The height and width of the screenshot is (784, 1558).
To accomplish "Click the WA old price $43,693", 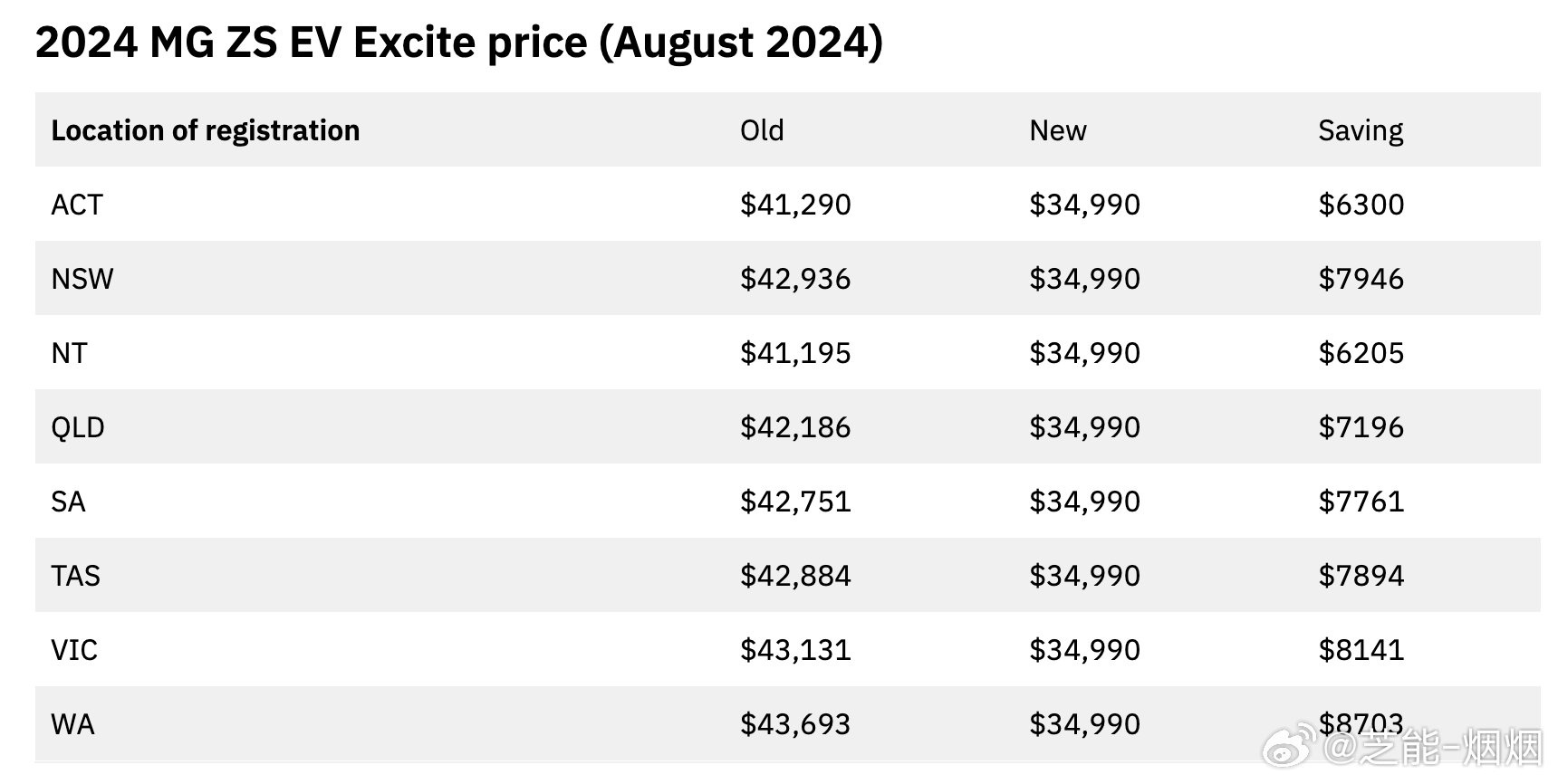I will click(x=795, y=724).
